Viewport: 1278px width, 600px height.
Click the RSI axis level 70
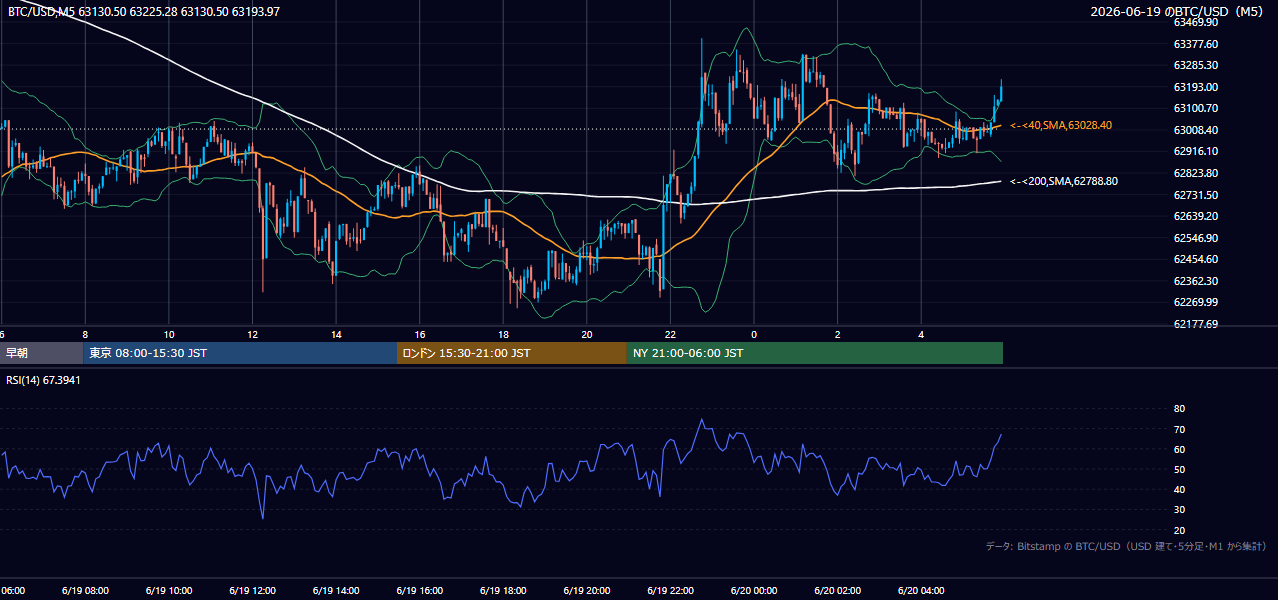click(1179, 429)
